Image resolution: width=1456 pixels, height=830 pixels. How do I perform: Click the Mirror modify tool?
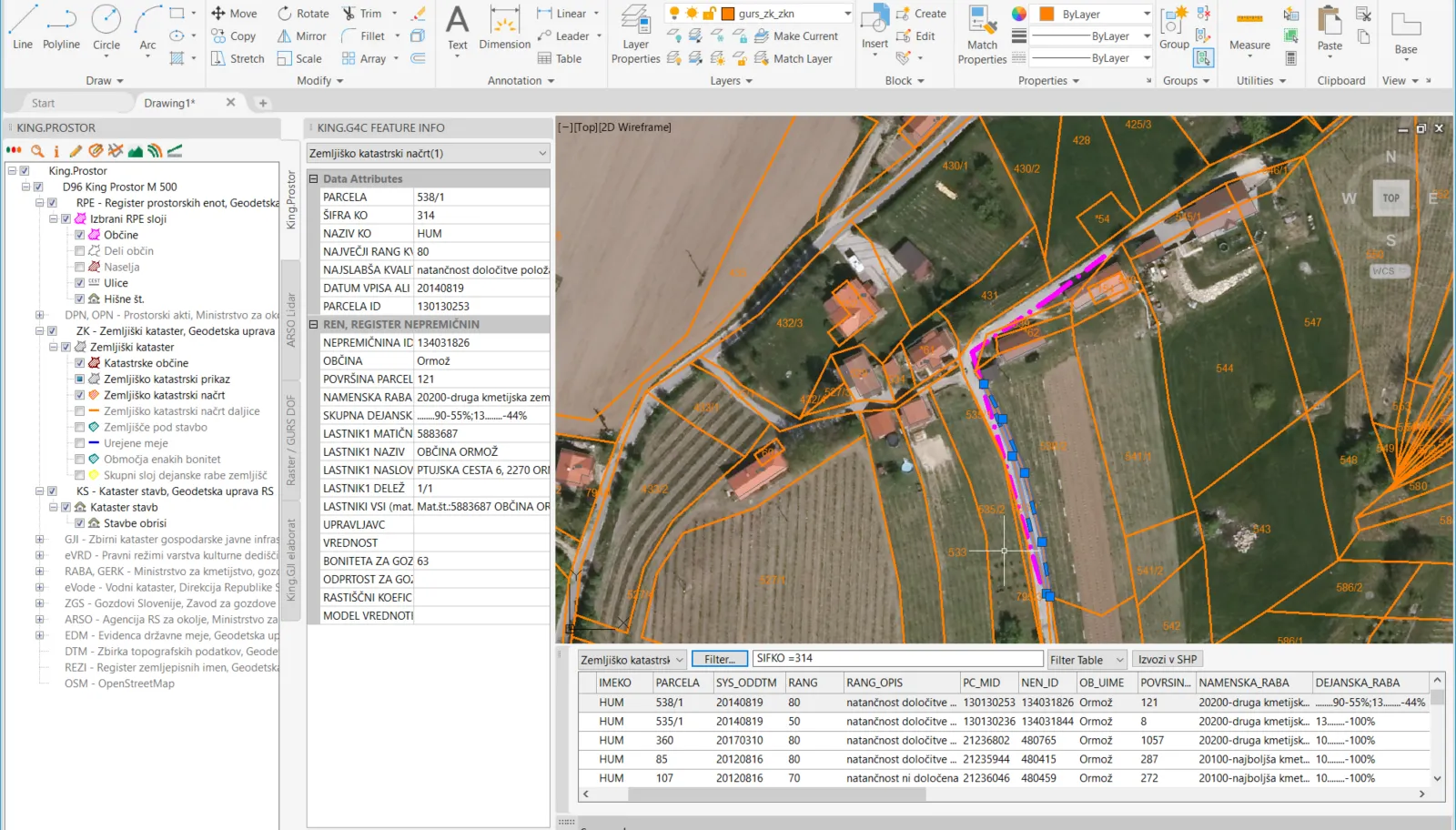301,36
